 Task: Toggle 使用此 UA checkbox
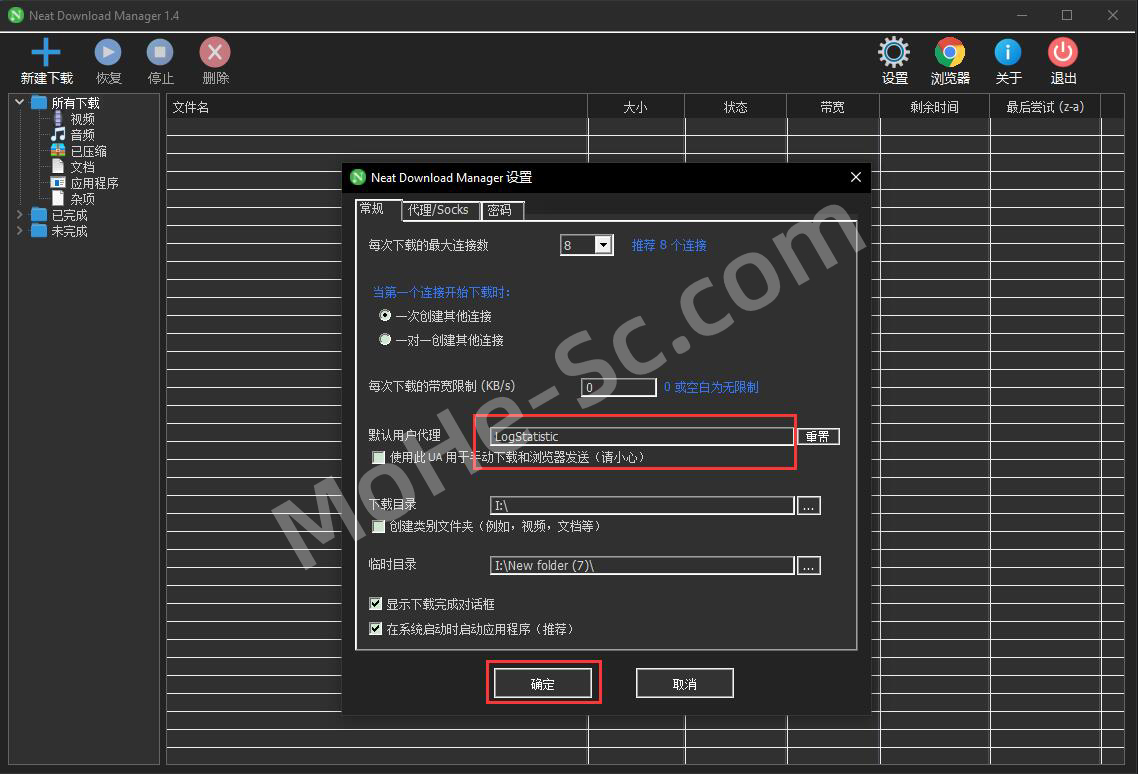[378, 457]
